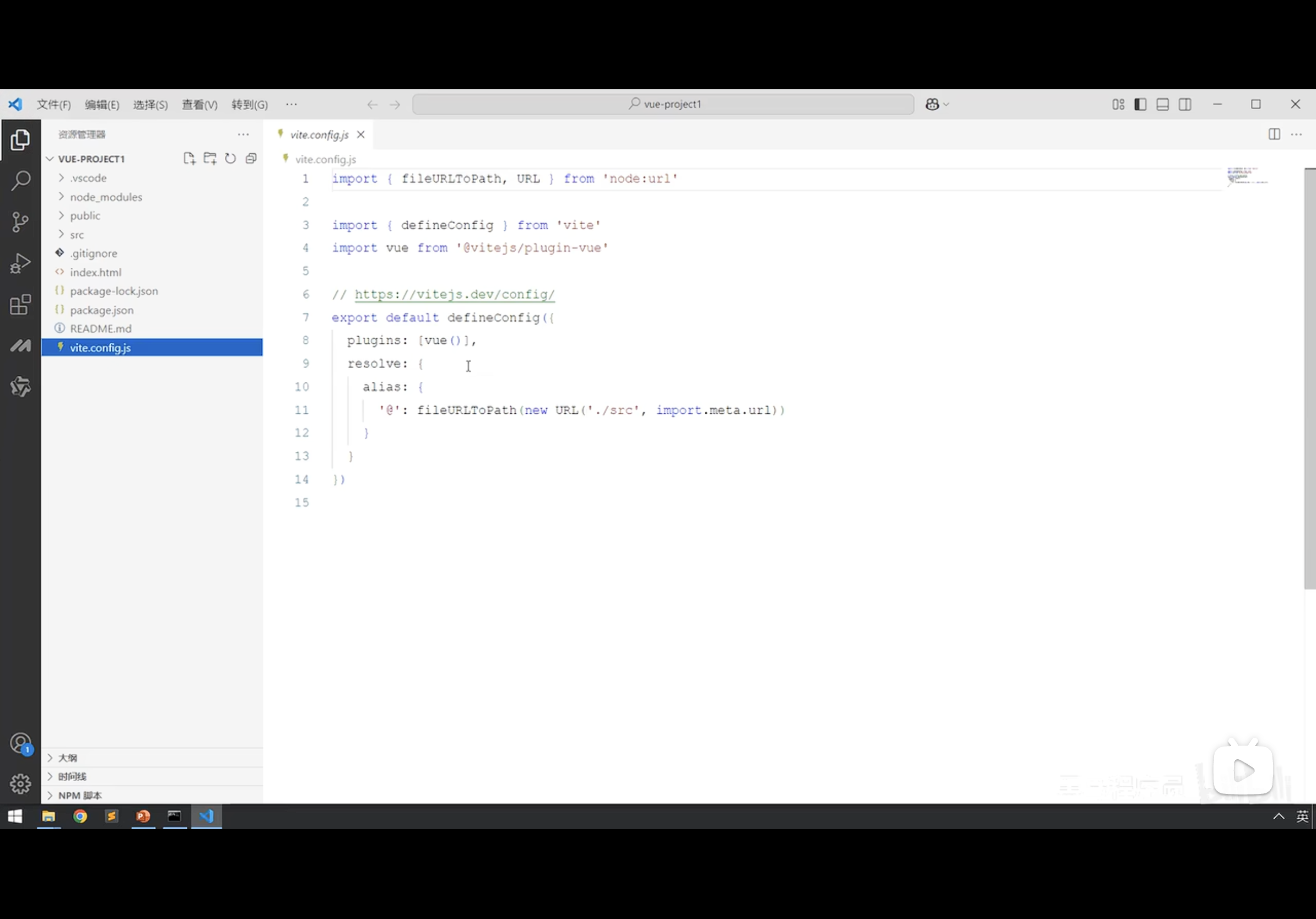Click New Folder icon in explorer header
This screenshot has width=1316, height=919.
tap(210, 159)
